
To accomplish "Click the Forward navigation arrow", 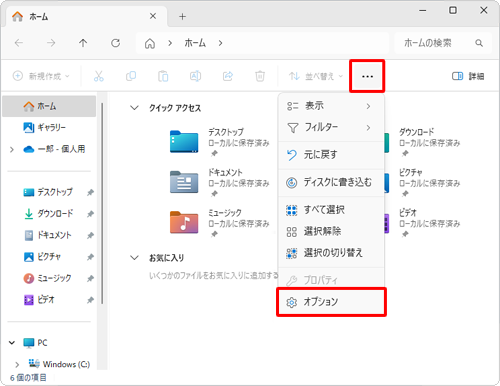I will [51, 43].
